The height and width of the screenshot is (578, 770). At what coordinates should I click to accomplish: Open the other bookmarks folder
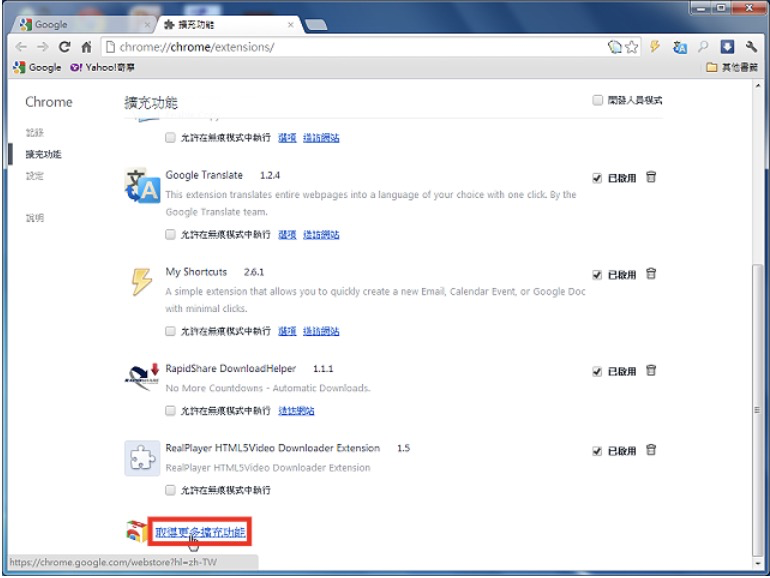tap(732, 67)
